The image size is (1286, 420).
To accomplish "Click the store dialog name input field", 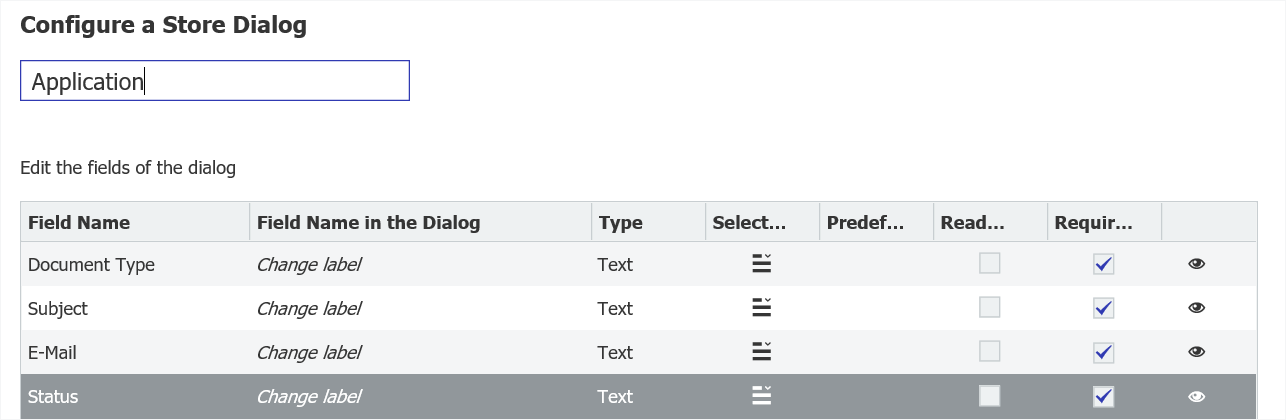I will click(x=215, y=81).
